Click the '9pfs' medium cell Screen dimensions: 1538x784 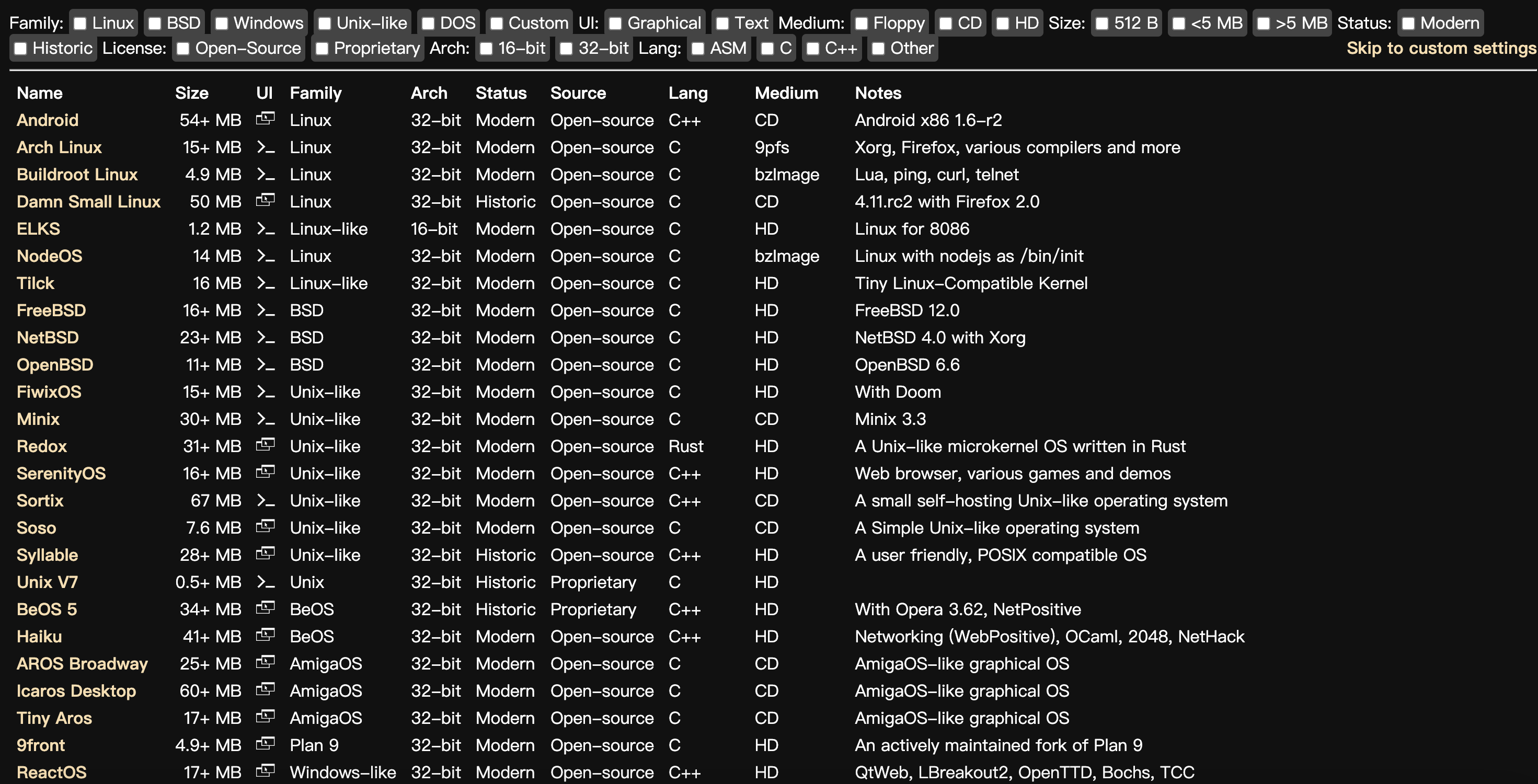click(772, 147)
